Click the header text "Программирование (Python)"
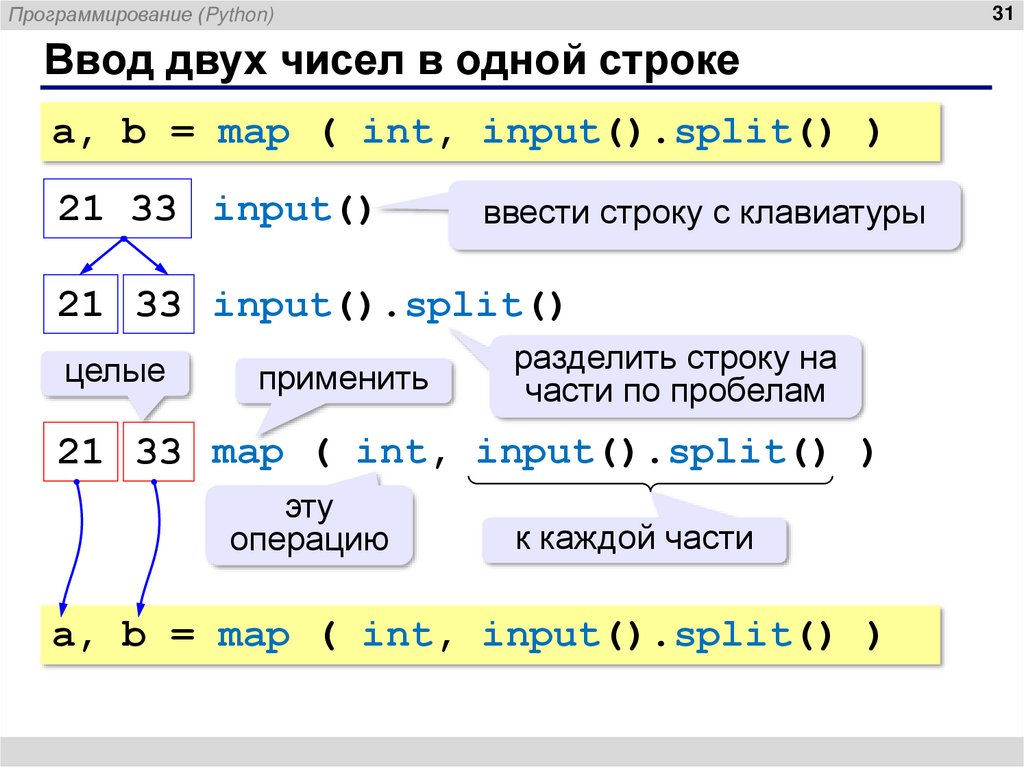1024x767 pixels. [142, 14]
